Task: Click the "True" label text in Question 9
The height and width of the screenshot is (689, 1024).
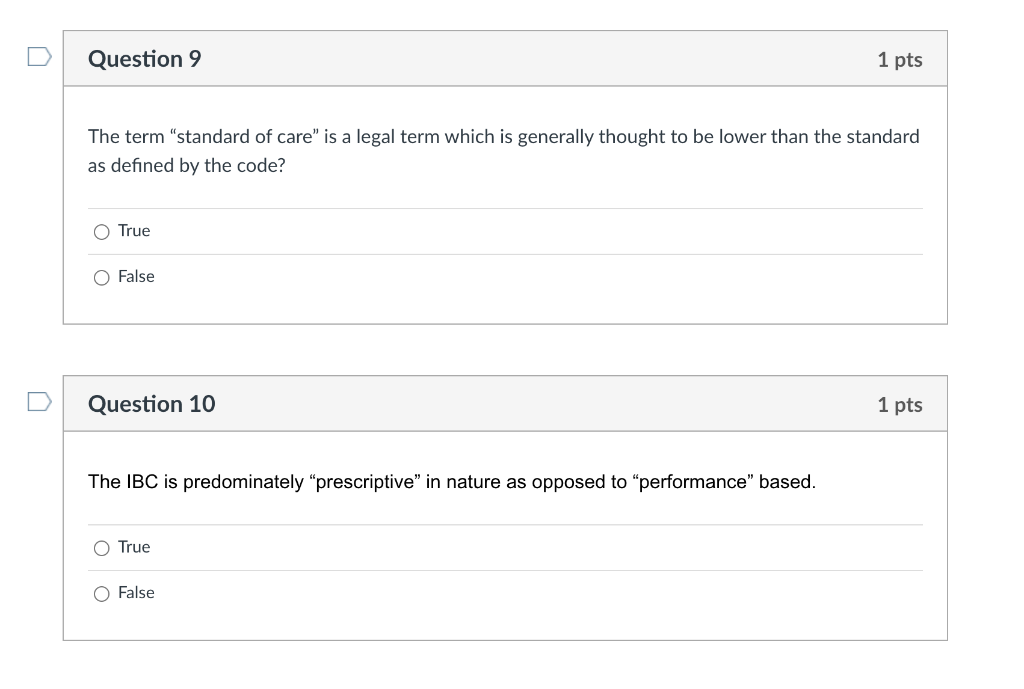Action: coord(134,231)
